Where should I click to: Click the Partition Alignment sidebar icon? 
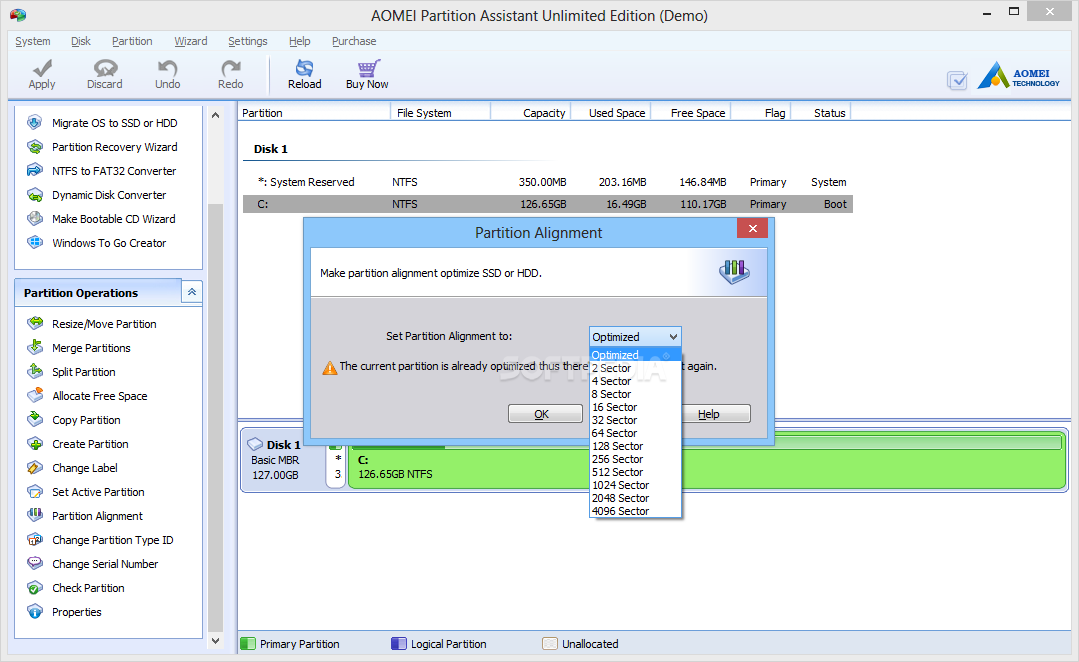pos(34,515)
